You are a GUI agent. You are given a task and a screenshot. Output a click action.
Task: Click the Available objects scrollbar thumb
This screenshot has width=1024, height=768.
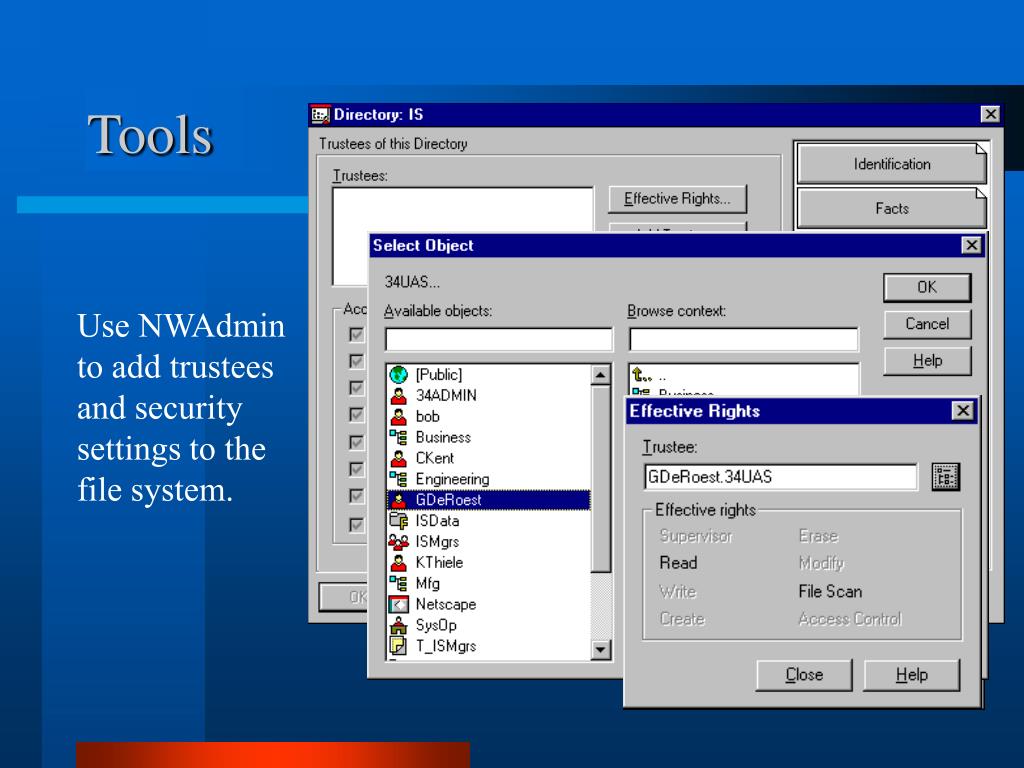600,479
